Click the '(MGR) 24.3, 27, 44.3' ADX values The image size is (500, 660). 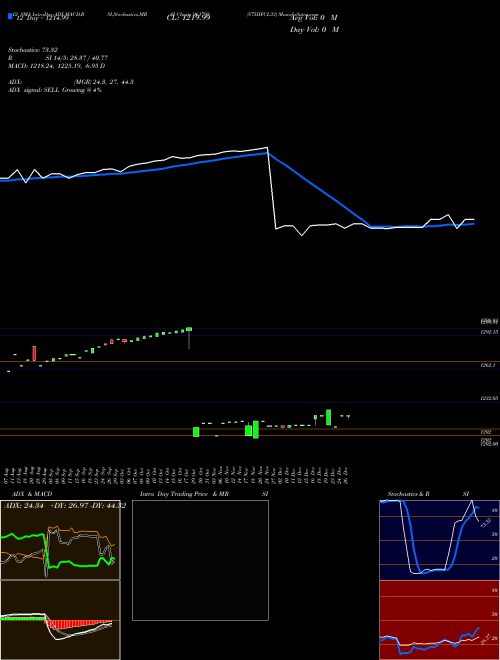[104, 82]
